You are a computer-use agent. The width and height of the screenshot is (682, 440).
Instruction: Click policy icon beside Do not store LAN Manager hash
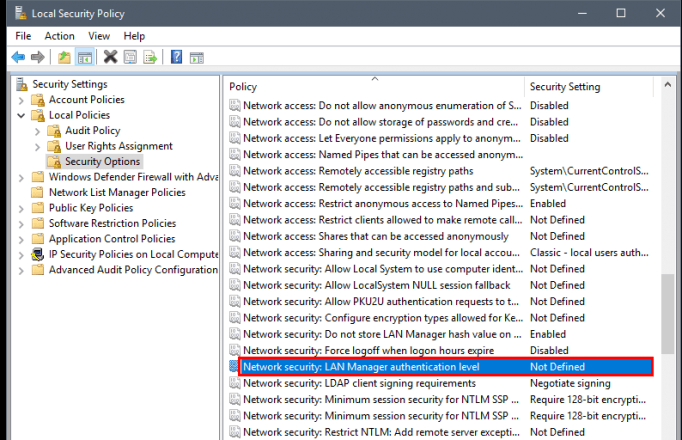[235, 334]
